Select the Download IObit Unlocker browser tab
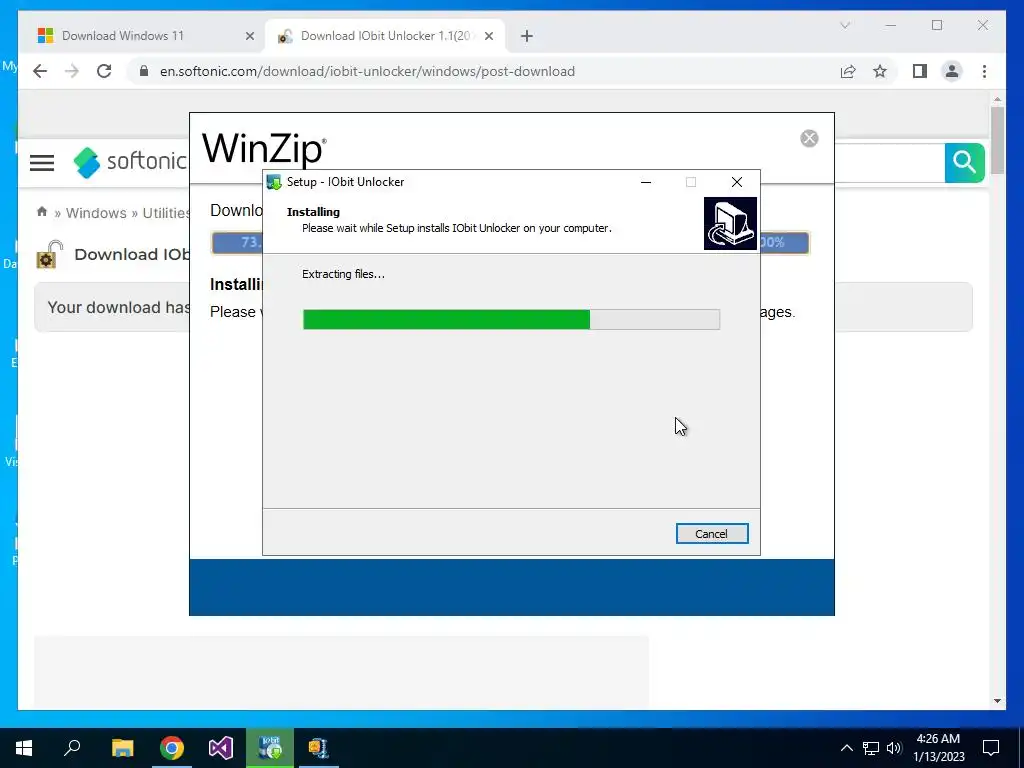Screen dimensions: 1024x768 pos(385,36)
